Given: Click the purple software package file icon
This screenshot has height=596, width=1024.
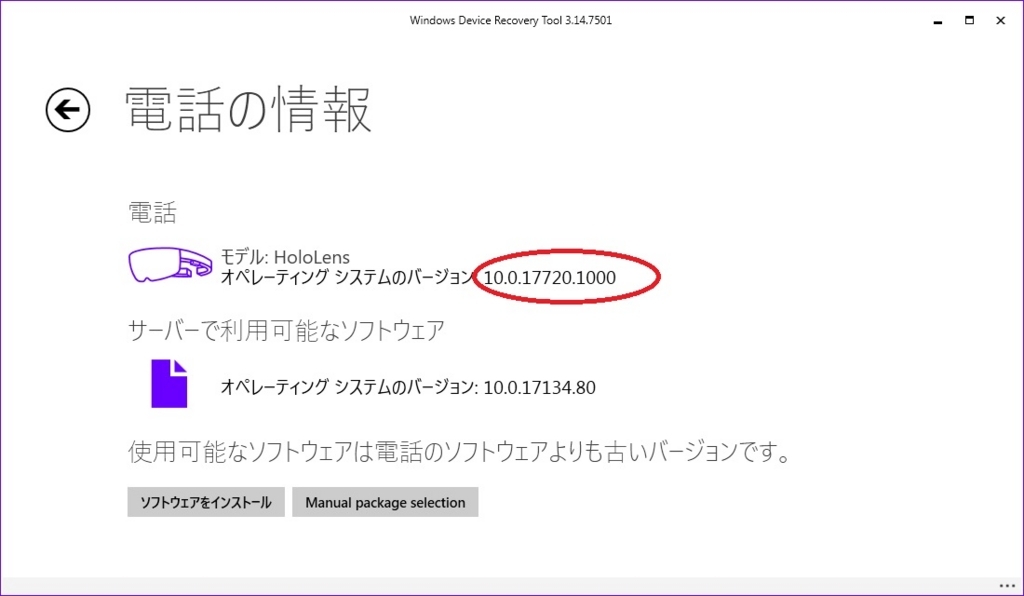Looking at the screenshot, I should [x=169, y=383].
